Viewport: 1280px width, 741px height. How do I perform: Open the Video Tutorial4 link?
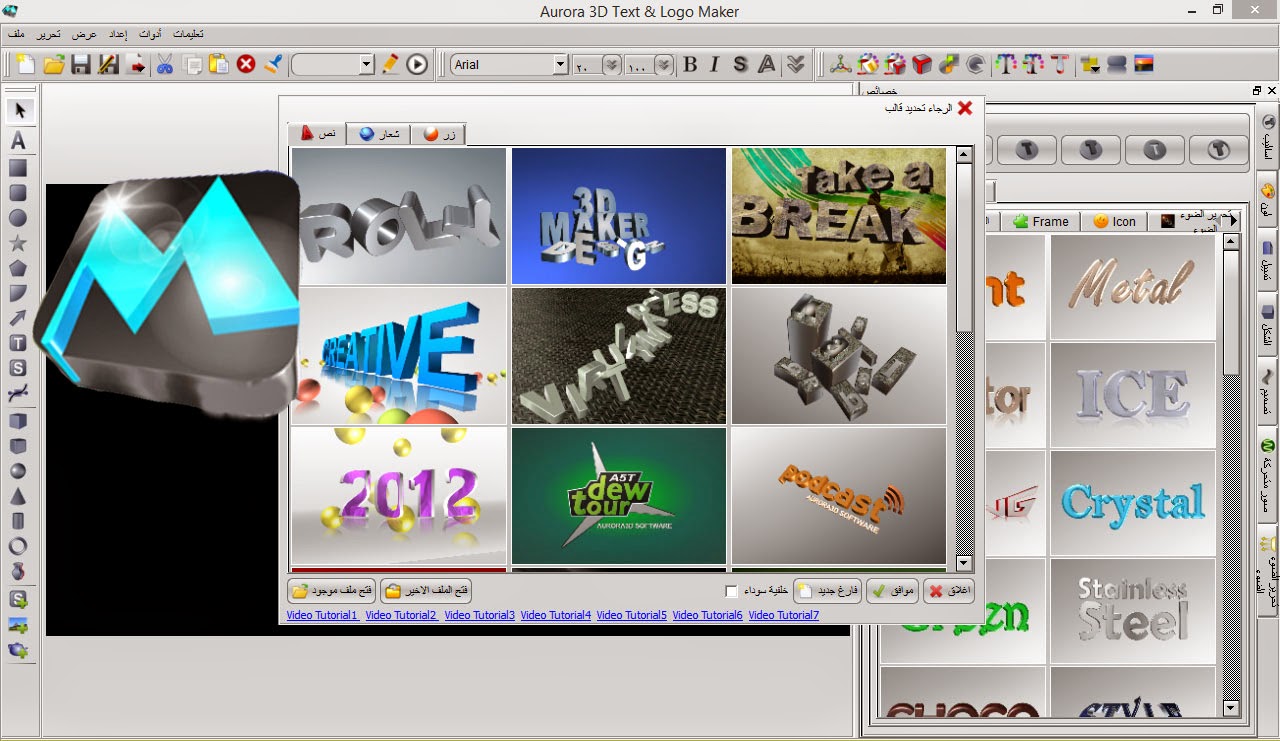(556, 615)
